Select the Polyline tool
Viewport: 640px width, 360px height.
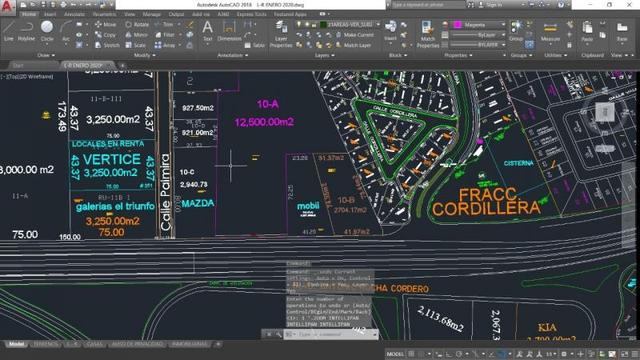click(26, 32)
